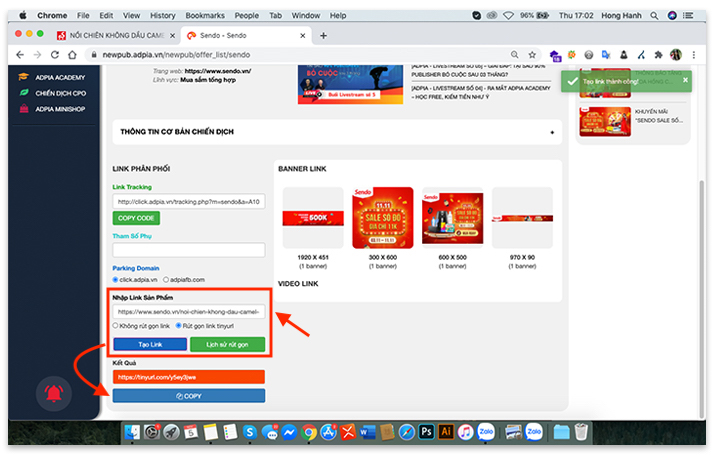Viewport: 714px width, 455px height.
Task: Open the Wi-Fi menu bar icon
Action: tap(508, 15)
